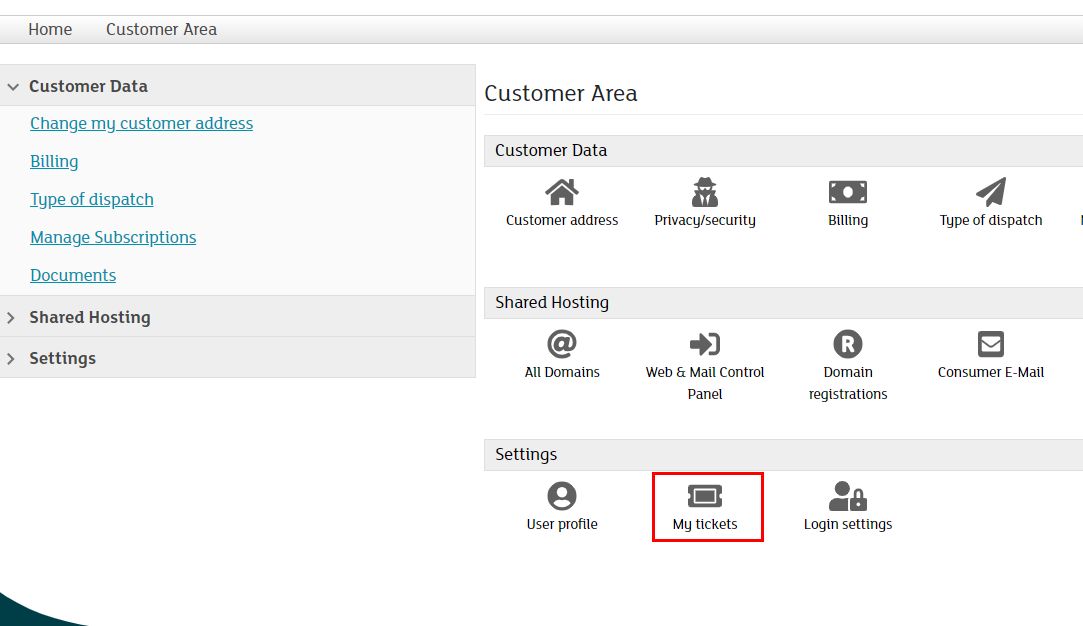Click the Privacy/security spy icon
The image size is (1083, 626).
[x=705, y=192]
